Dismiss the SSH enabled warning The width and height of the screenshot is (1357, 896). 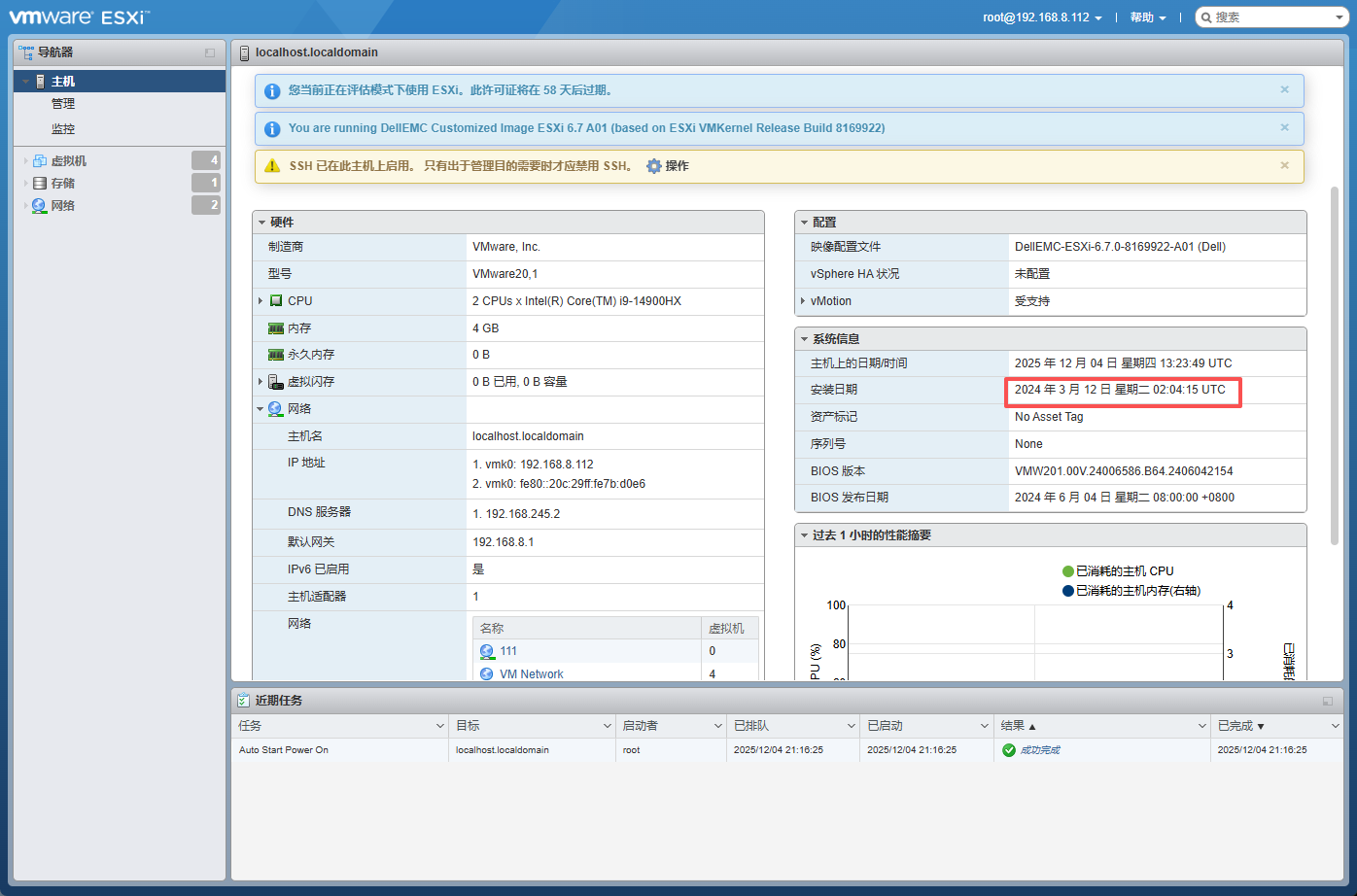1284,165
